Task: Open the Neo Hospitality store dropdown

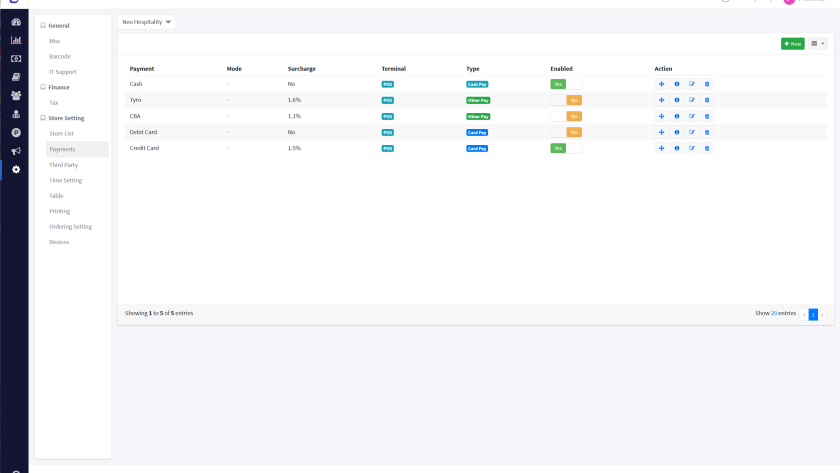Action: click(147, 21)
